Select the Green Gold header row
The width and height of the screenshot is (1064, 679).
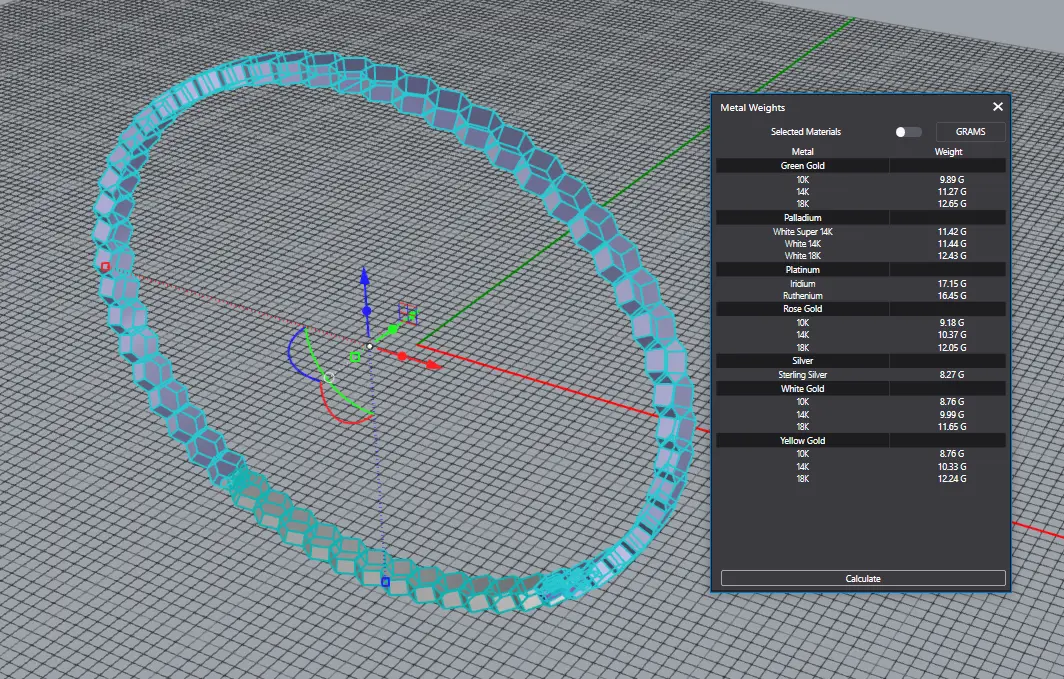point(860,166)
